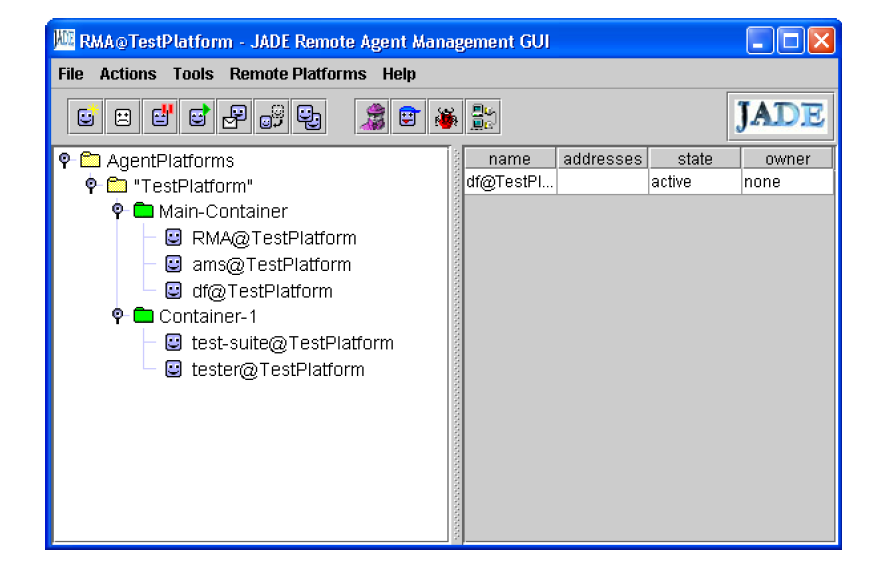Open the Send Message toolbar icon

point(234,117)
